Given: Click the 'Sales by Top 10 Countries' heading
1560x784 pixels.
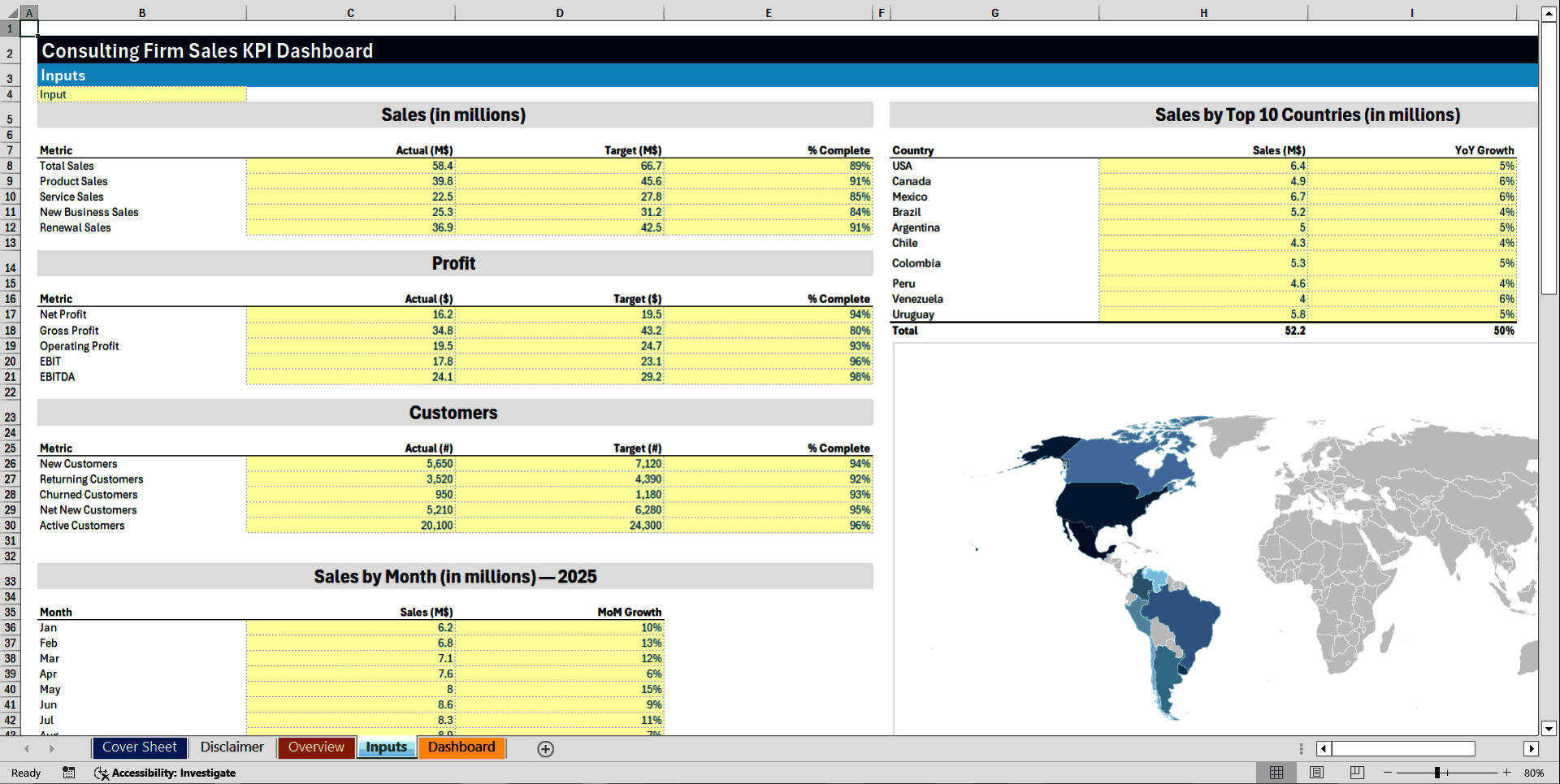Looking at the screenshot, I should pos(1307,115).
